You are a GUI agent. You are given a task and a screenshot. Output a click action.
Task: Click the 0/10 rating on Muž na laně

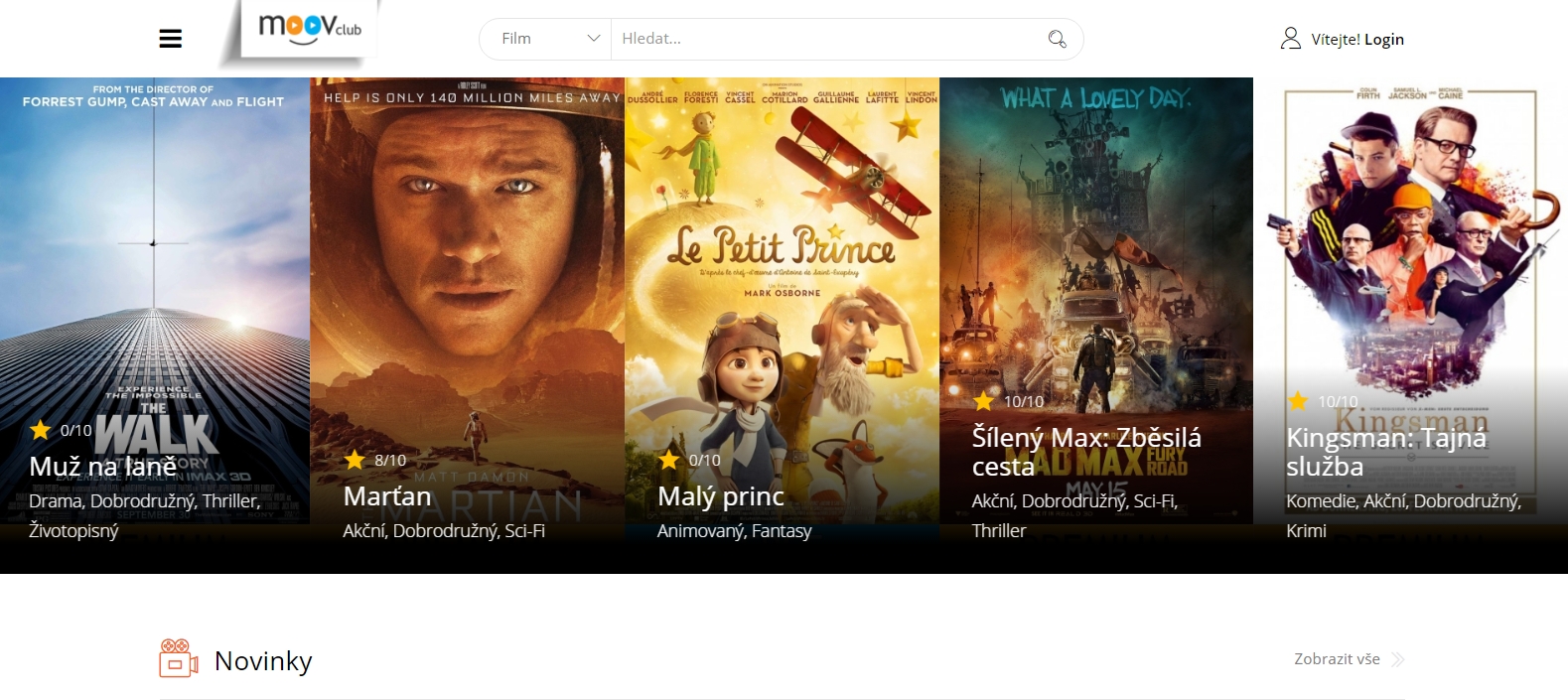[x=75, y=431]
